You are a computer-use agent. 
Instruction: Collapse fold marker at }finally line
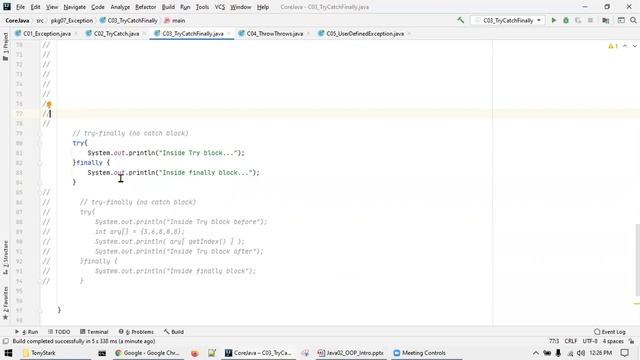(x=40, y=163)
